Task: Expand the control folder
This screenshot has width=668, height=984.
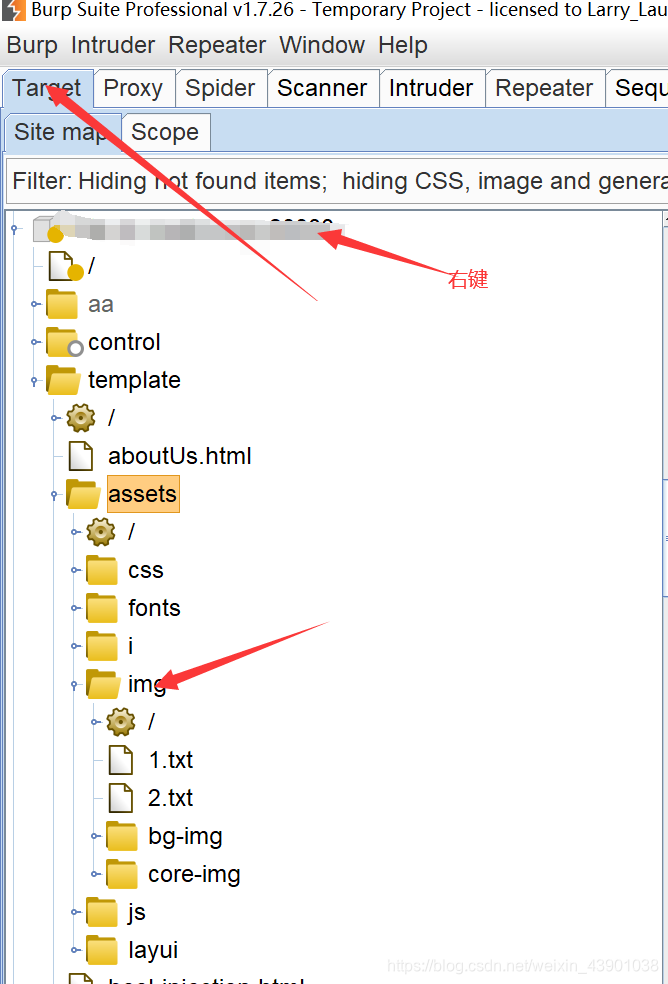Action: (35, 342)
